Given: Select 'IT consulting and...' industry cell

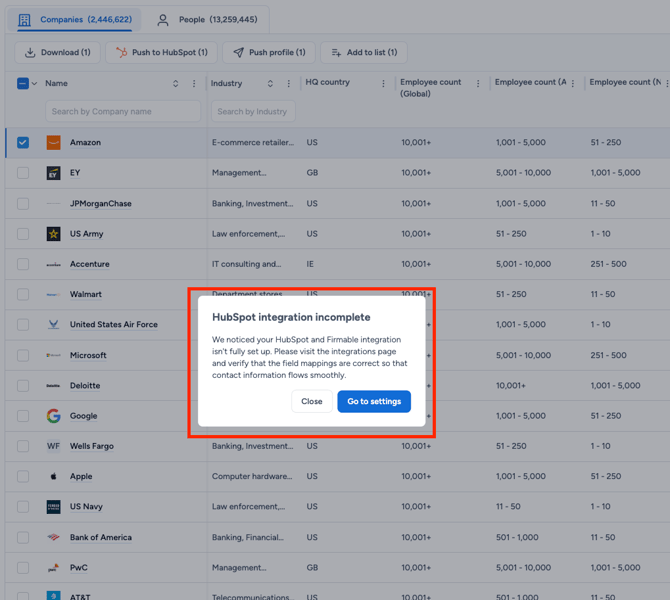Looking at the screenshot, I should [247, 264].
